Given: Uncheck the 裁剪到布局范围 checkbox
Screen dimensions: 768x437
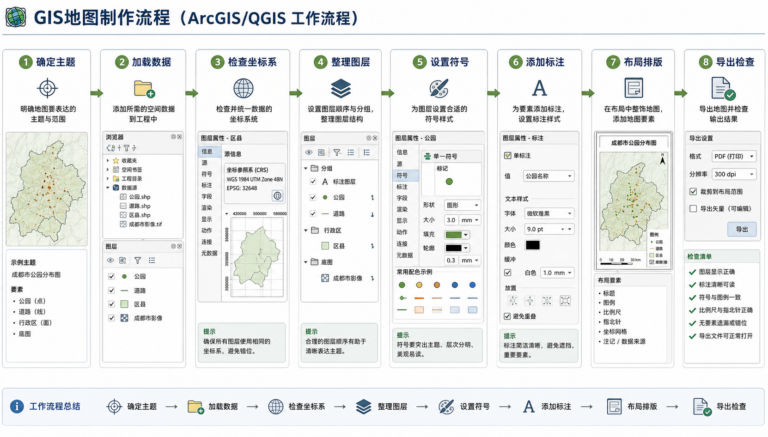Looking at the screenshot, I should [x=693, y=192].
